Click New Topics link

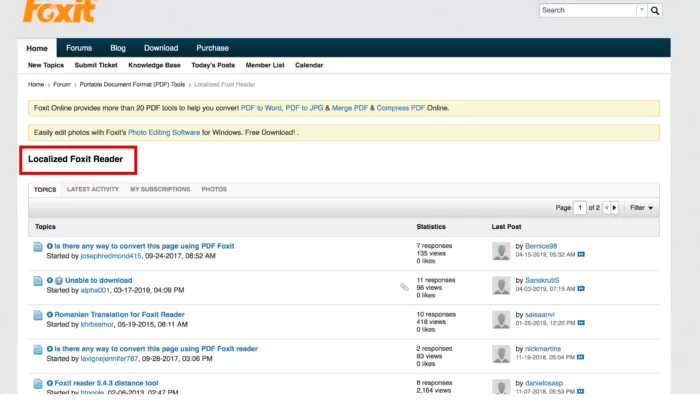click(x=46, y=65)
